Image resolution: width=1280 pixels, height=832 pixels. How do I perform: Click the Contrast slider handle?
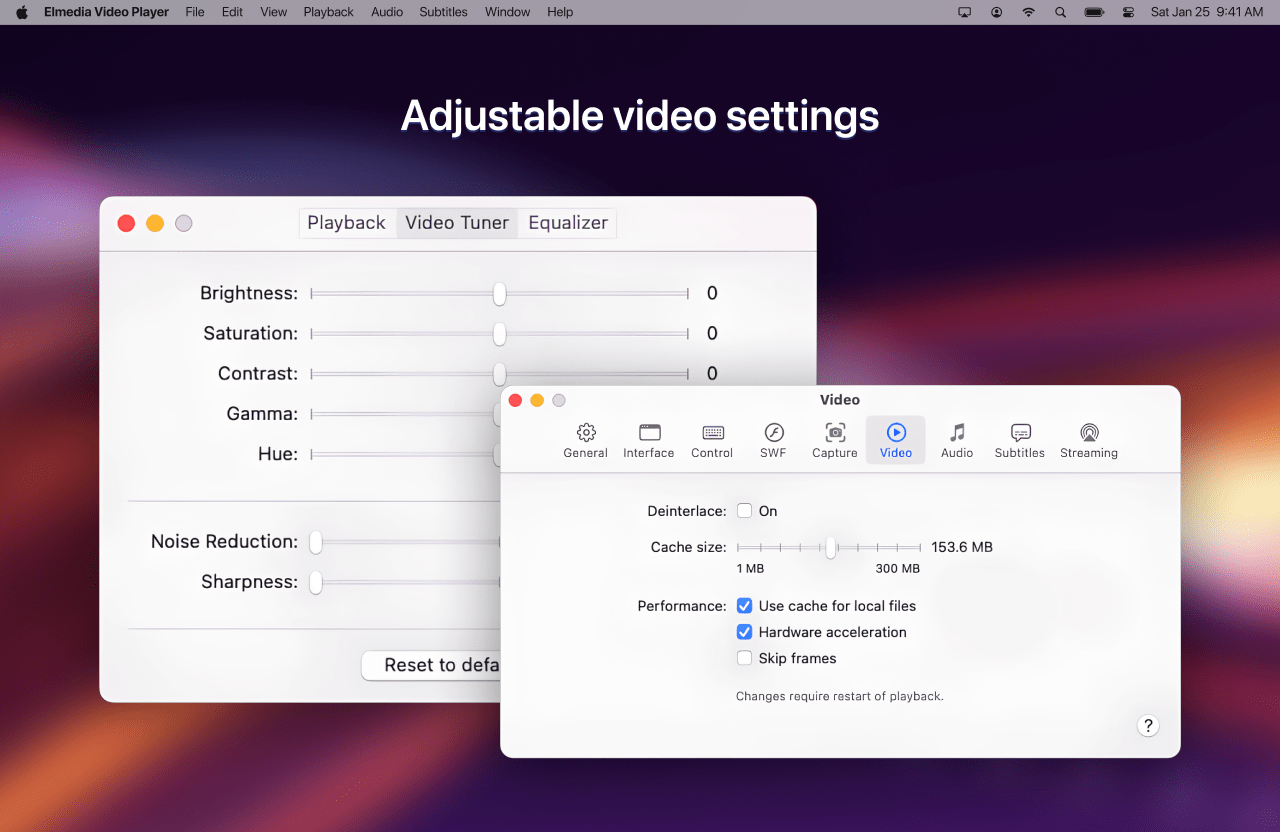tap(499, 374)
